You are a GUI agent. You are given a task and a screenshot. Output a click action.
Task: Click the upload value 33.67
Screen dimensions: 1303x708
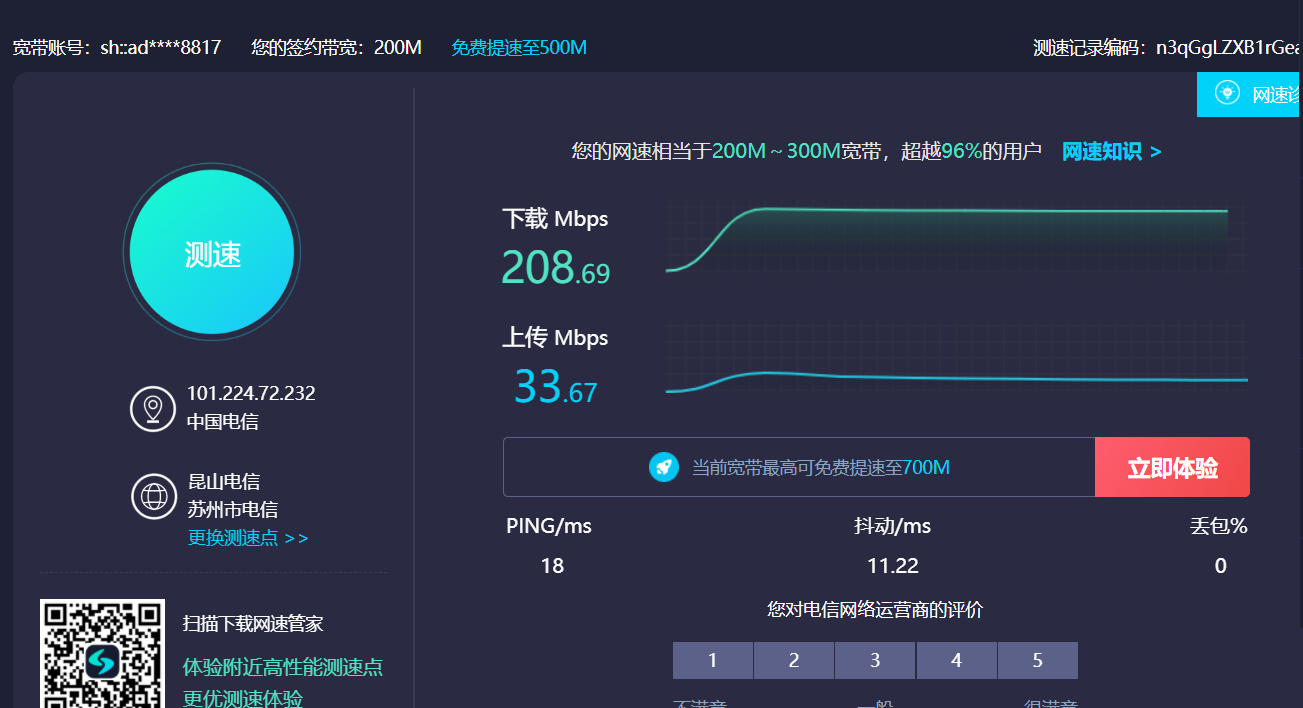[x=555, y=387]
